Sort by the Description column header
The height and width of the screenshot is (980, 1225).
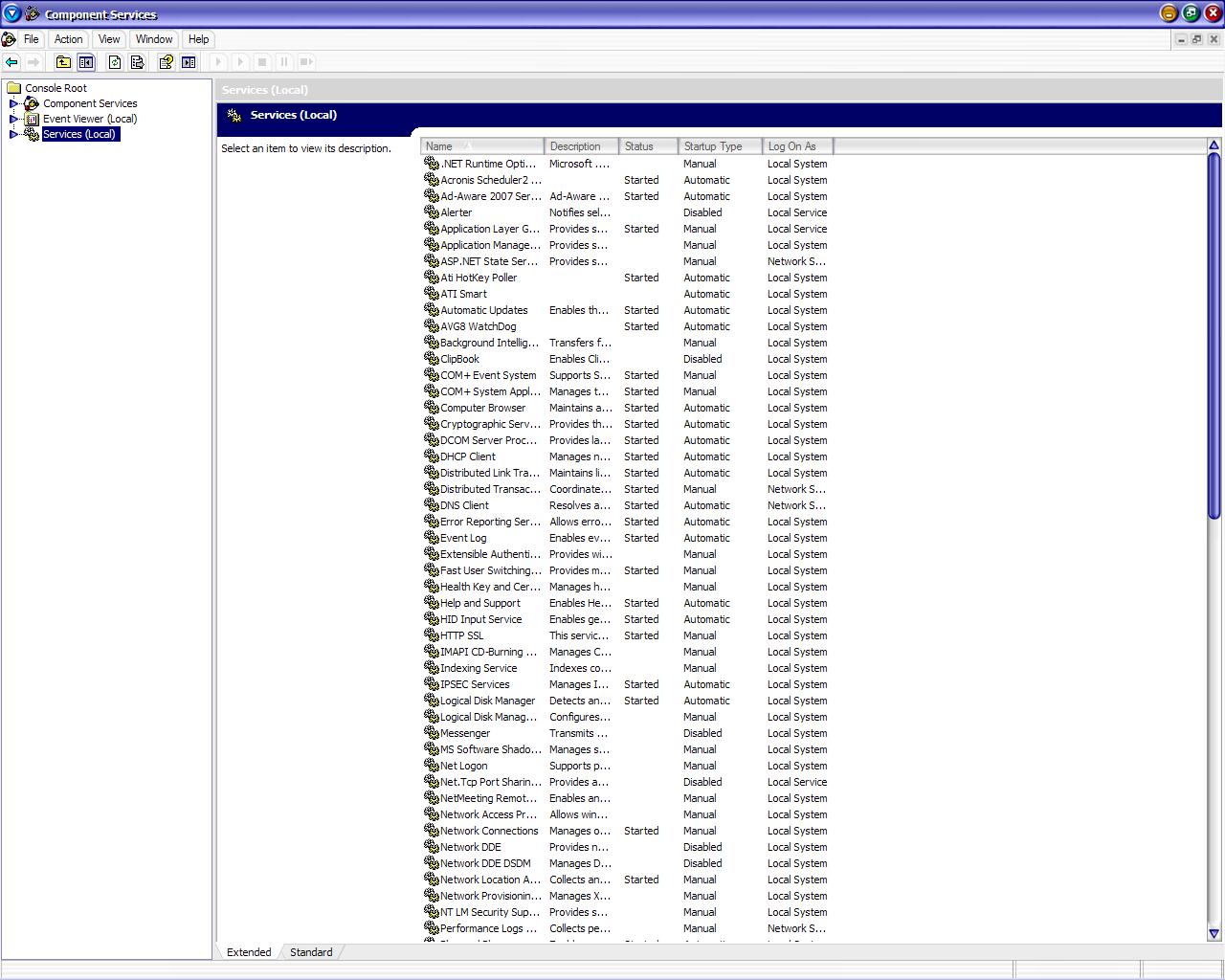point(582,146)
